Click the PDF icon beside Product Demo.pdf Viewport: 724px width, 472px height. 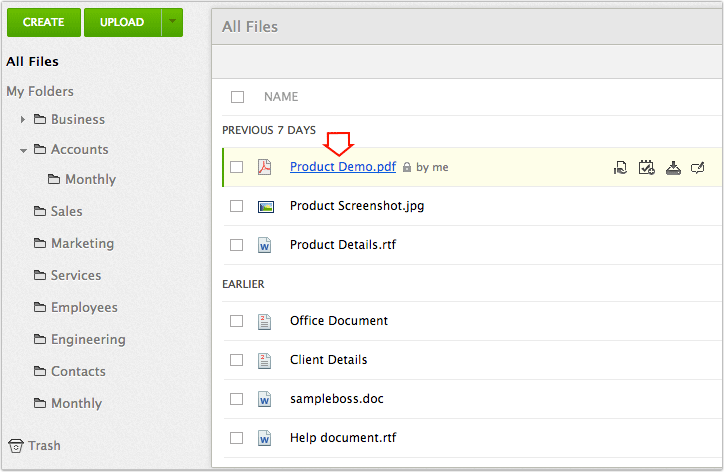point(265,167)
